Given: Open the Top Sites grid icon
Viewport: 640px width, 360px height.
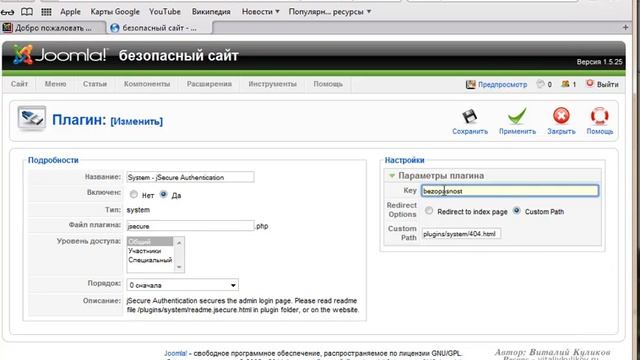Looking at the screenshot, I should [x=47, y=12].
